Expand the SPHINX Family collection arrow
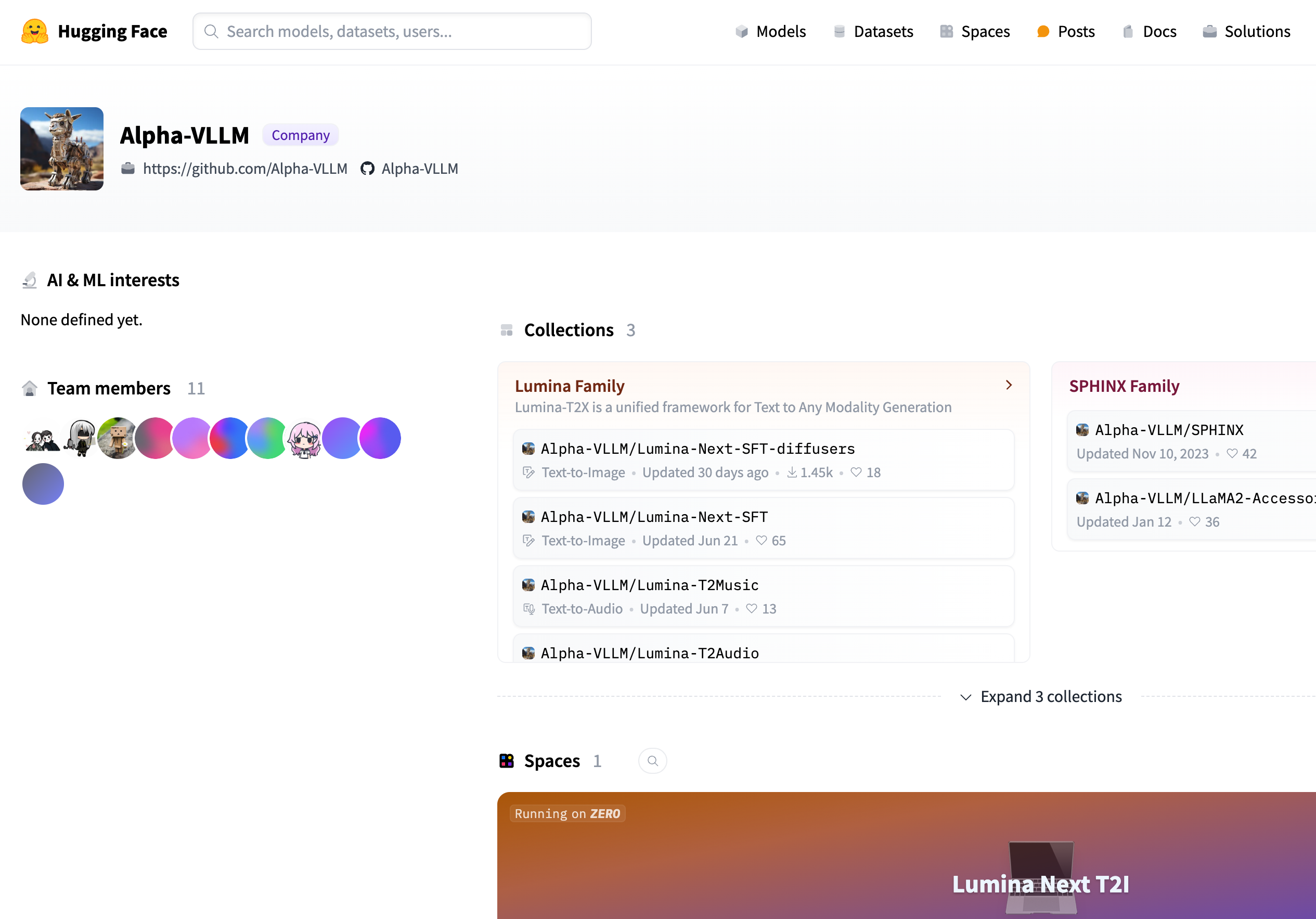1316x919 pixels. click(x=1010, y=384)
